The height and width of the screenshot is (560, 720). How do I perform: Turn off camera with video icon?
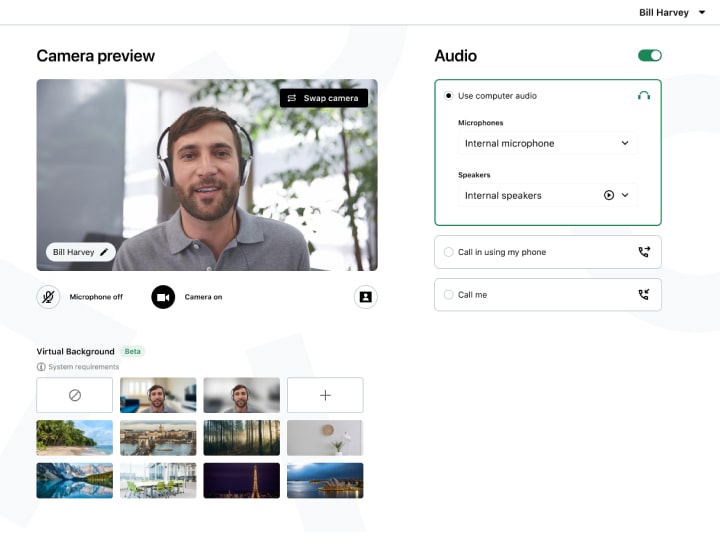pyautogui.click(x=163, y=297)
